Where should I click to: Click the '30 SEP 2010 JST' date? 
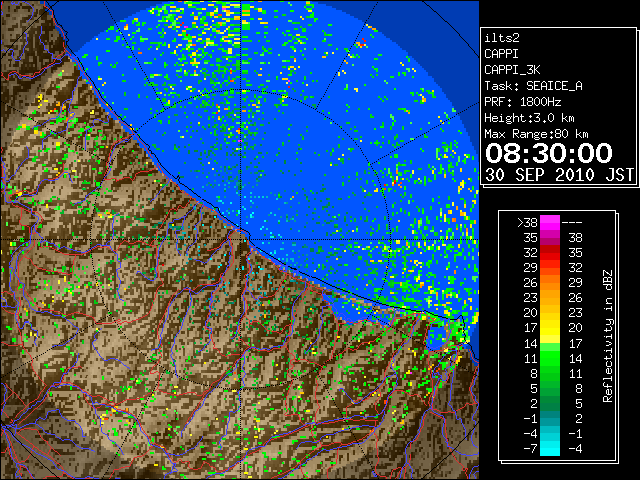click(x=559, y=175)
